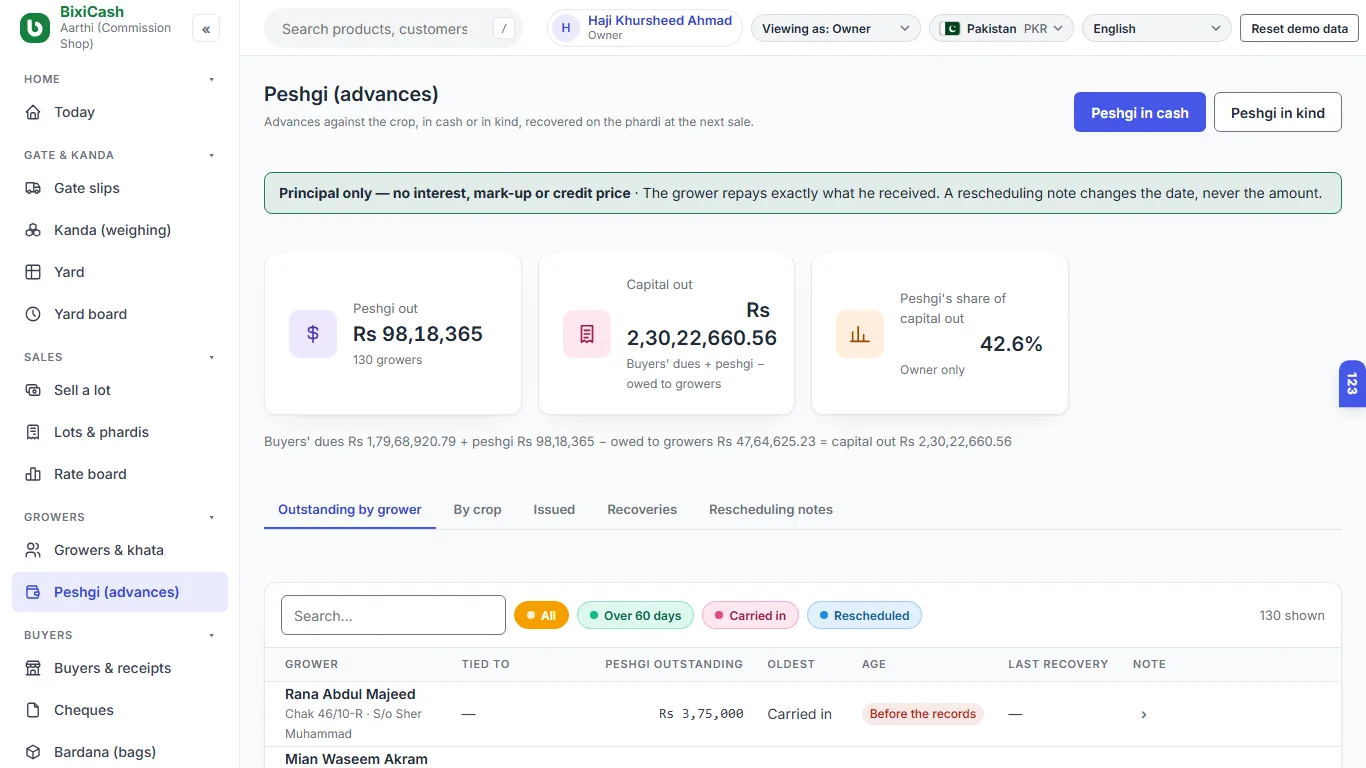Viewport: 1366px width, 768px height.
Task: Open the English language dropdown
Action: point(1157,29)
